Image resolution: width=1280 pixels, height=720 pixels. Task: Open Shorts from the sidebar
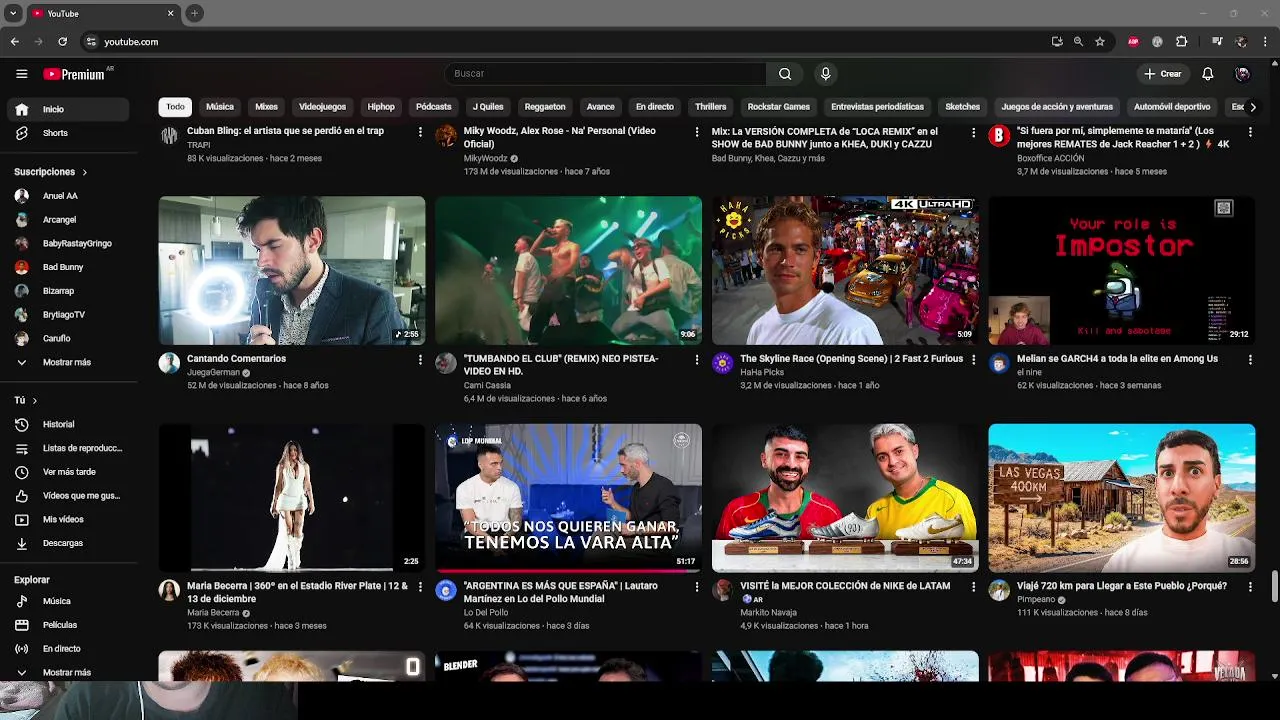click(x=69, y=133)
